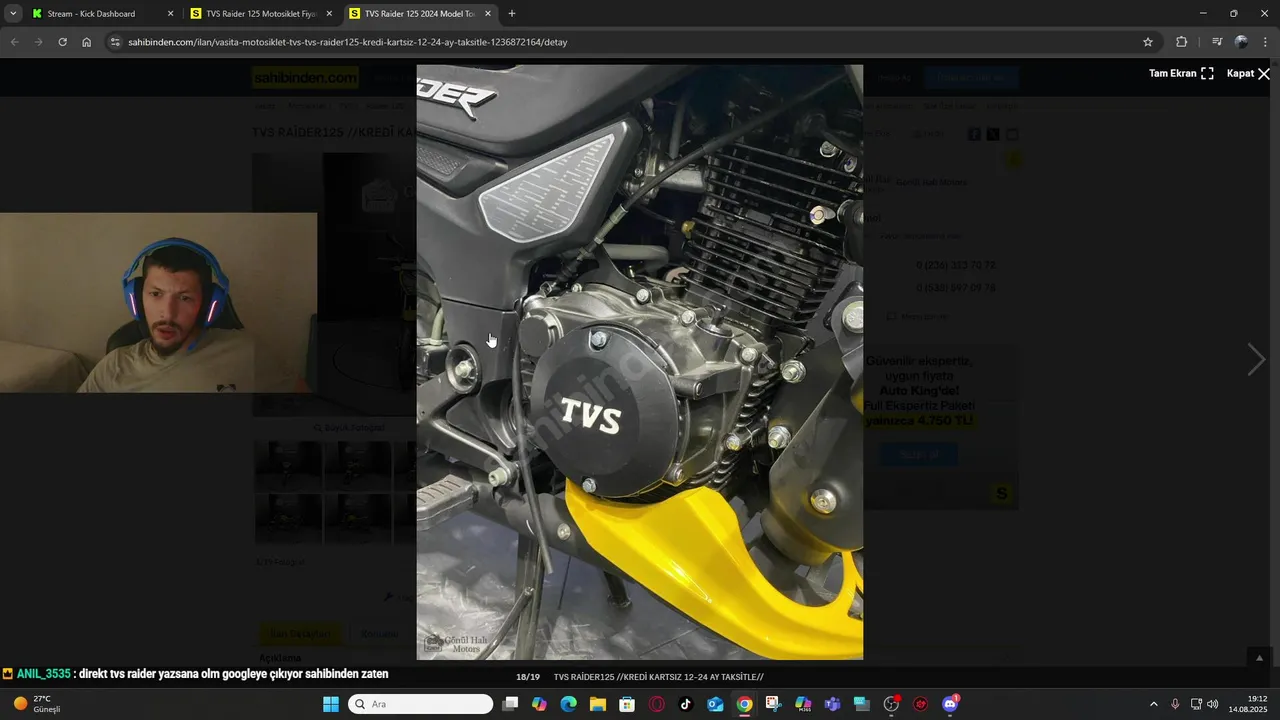The height and width of the screenshot is (720, 1280).
Task: Open TikTok from the taskbar
Action: click(x=686, y=704)
